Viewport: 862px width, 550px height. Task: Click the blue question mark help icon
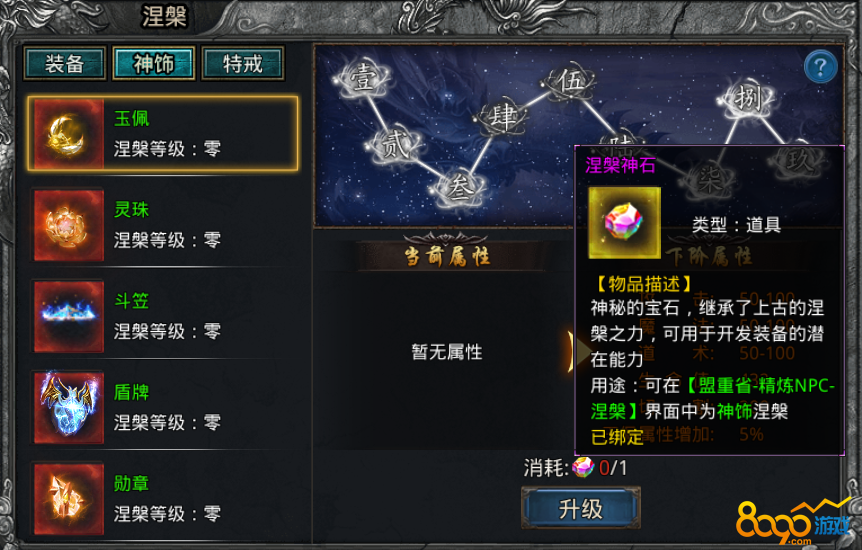coord(820,67)
